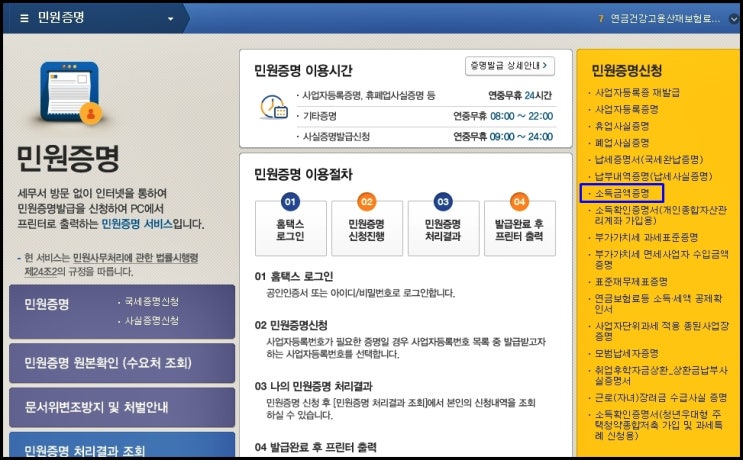Click the 민원증명신청 panel heading
Screen dimensions: 743x460
point(626,71)
